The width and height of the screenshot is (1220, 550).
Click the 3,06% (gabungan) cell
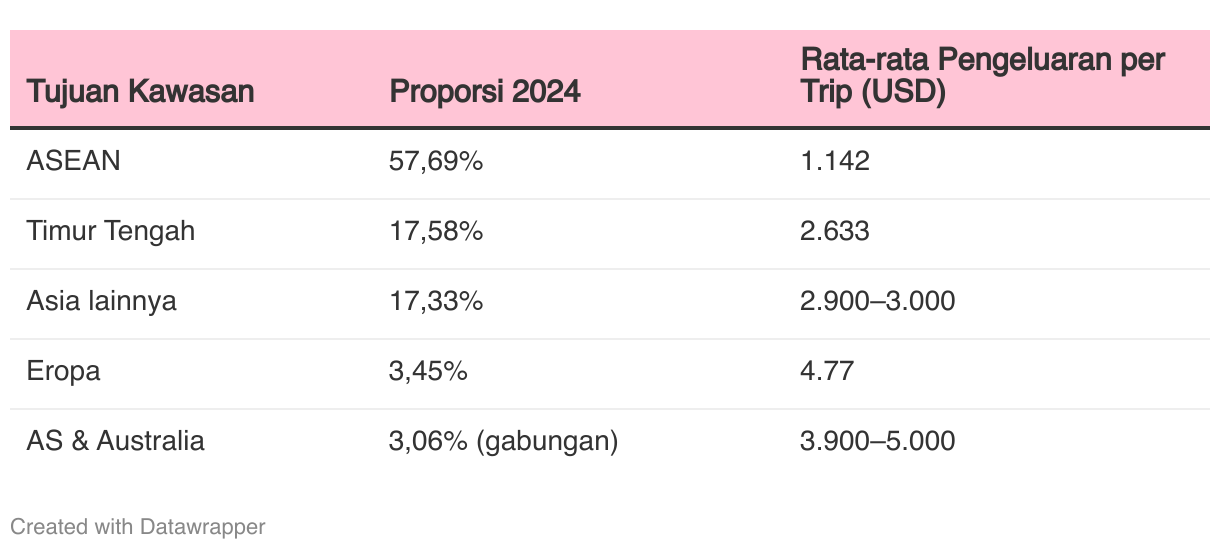(x=503, y=440)
